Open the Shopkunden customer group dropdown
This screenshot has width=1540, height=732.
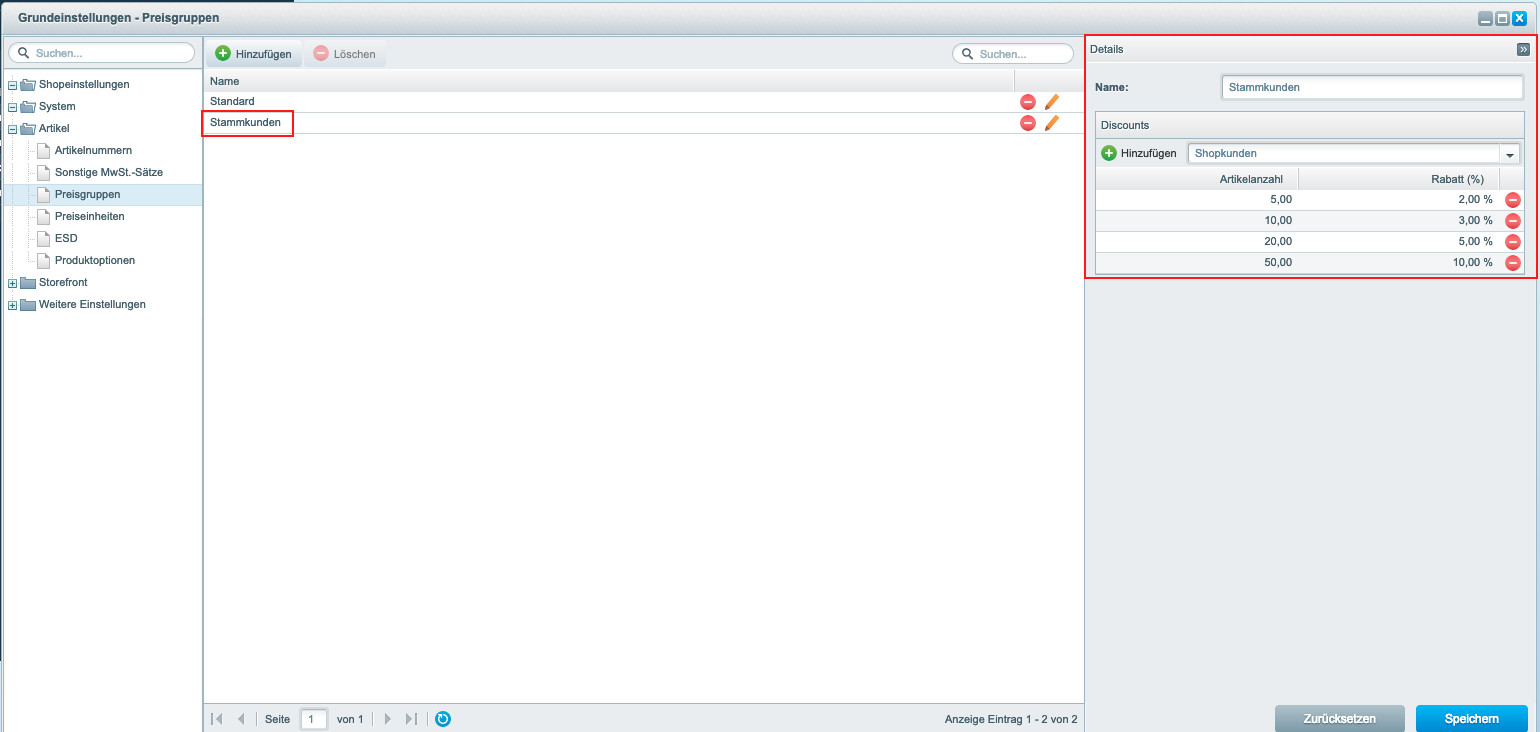(x=1509, y=154)
